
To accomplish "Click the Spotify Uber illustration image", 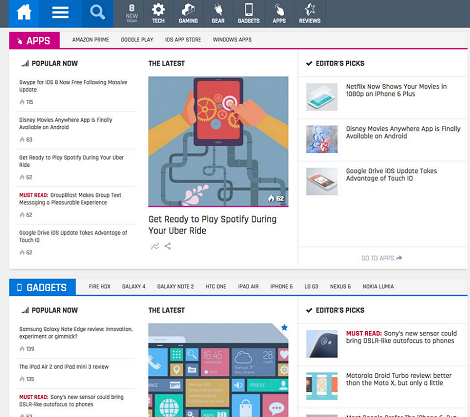I will (218, 141).
